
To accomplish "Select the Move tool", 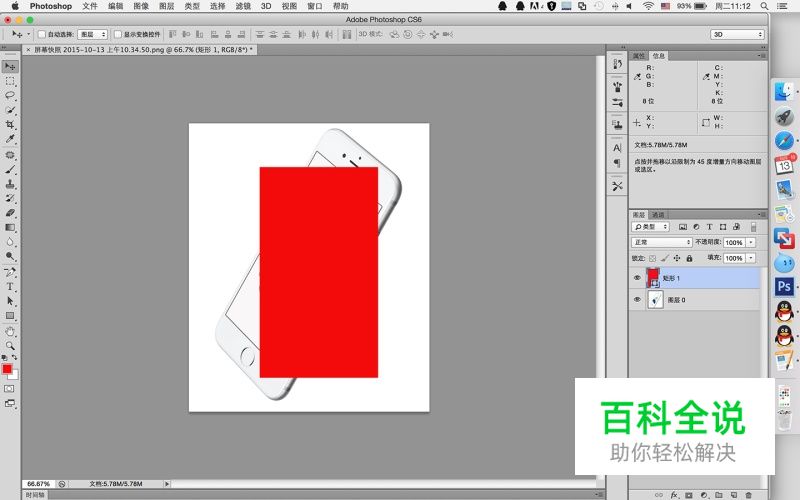I will (x=10, y=66).
